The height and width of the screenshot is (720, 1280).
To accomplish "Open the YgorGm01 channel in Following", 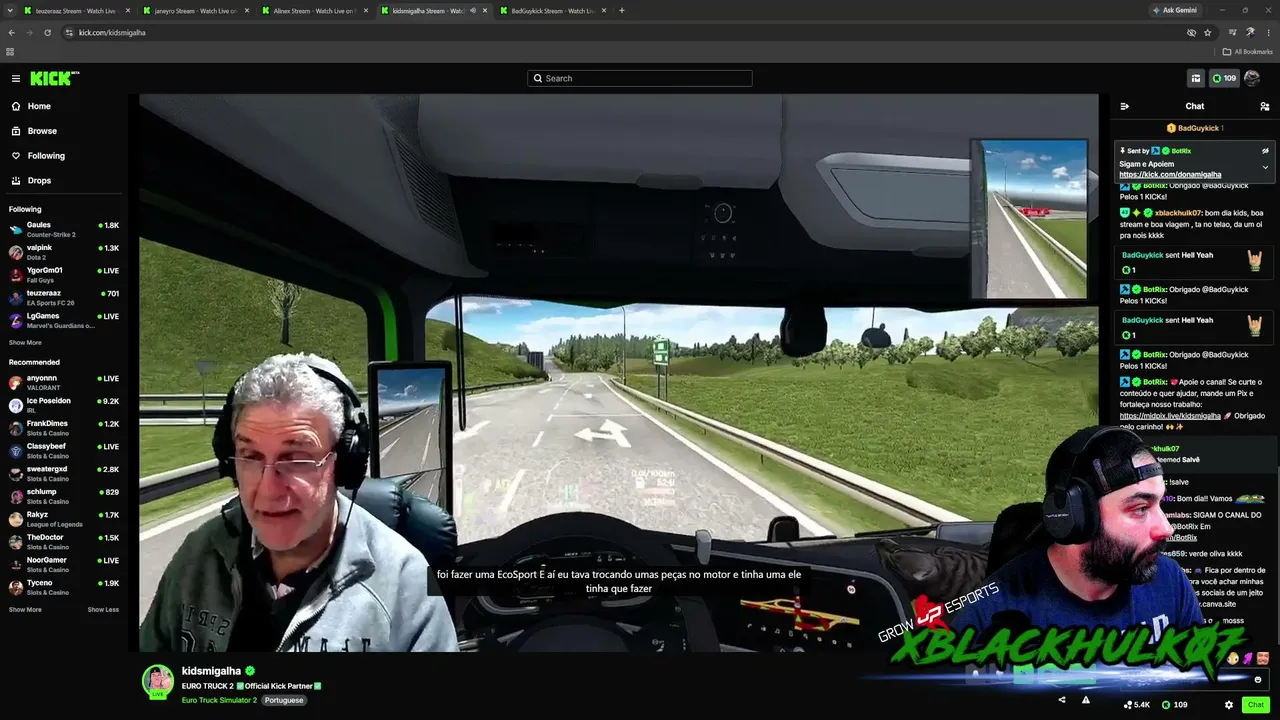I will (64, 275).
